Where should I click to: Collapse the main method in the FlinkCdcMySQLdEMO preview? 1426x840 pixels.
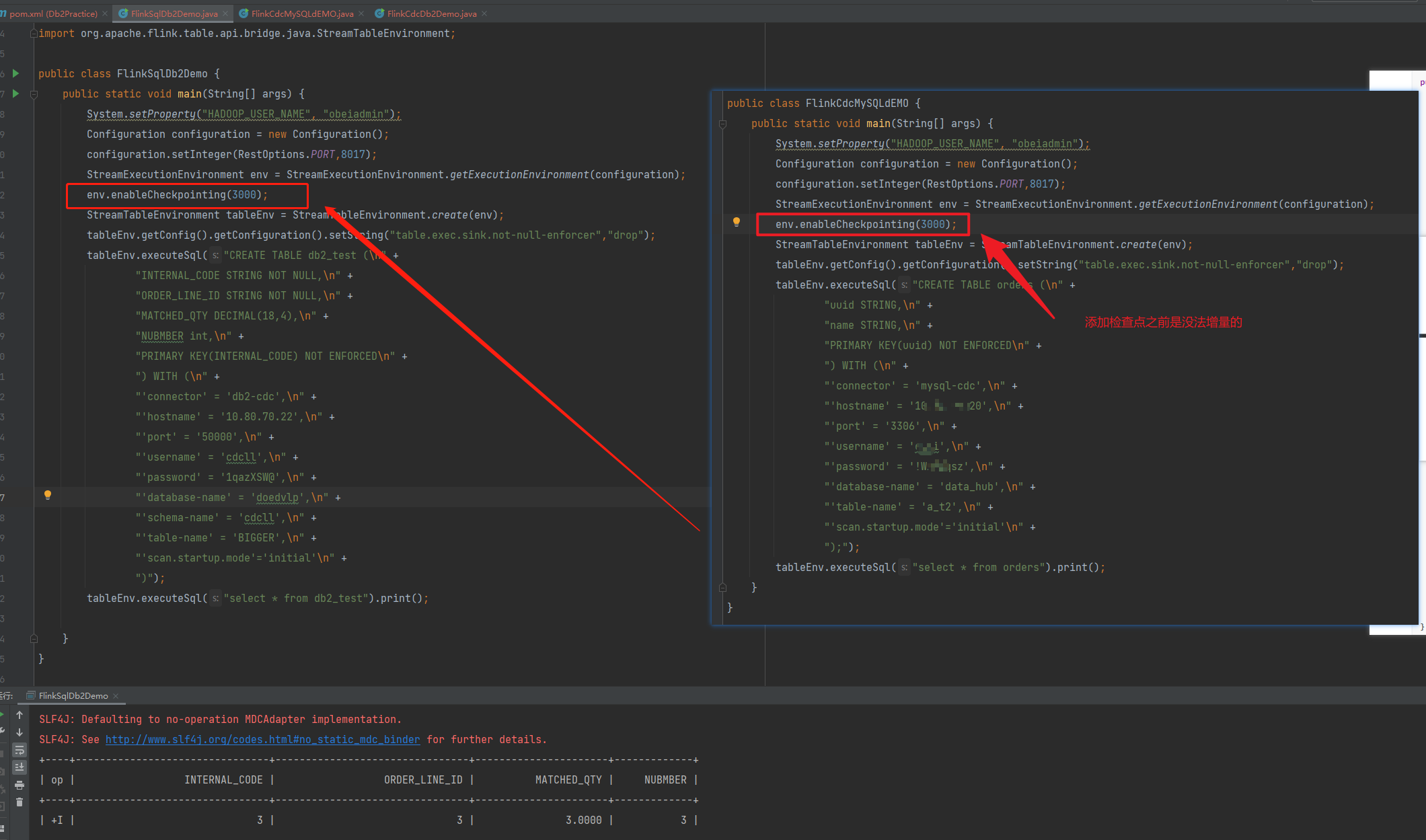(723, 124)
